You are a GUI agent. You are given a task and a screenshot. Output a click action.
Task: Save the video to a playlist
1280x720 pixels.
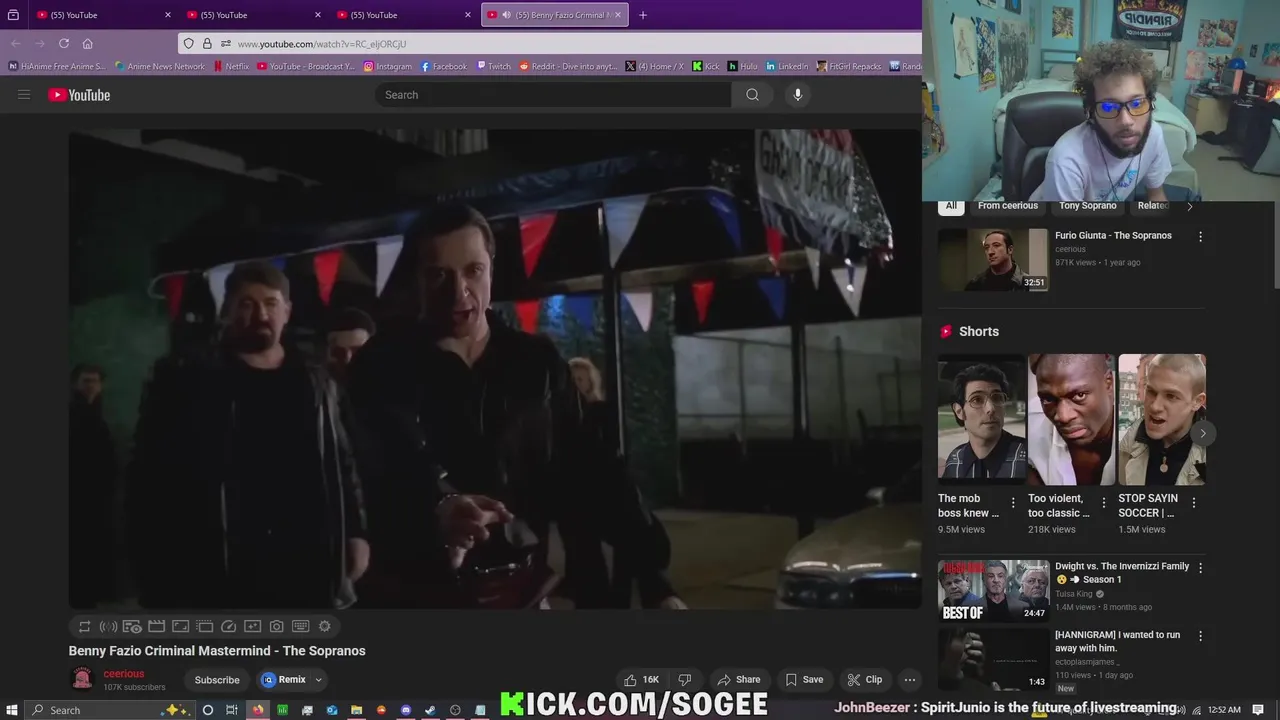(x=804, y=679)
